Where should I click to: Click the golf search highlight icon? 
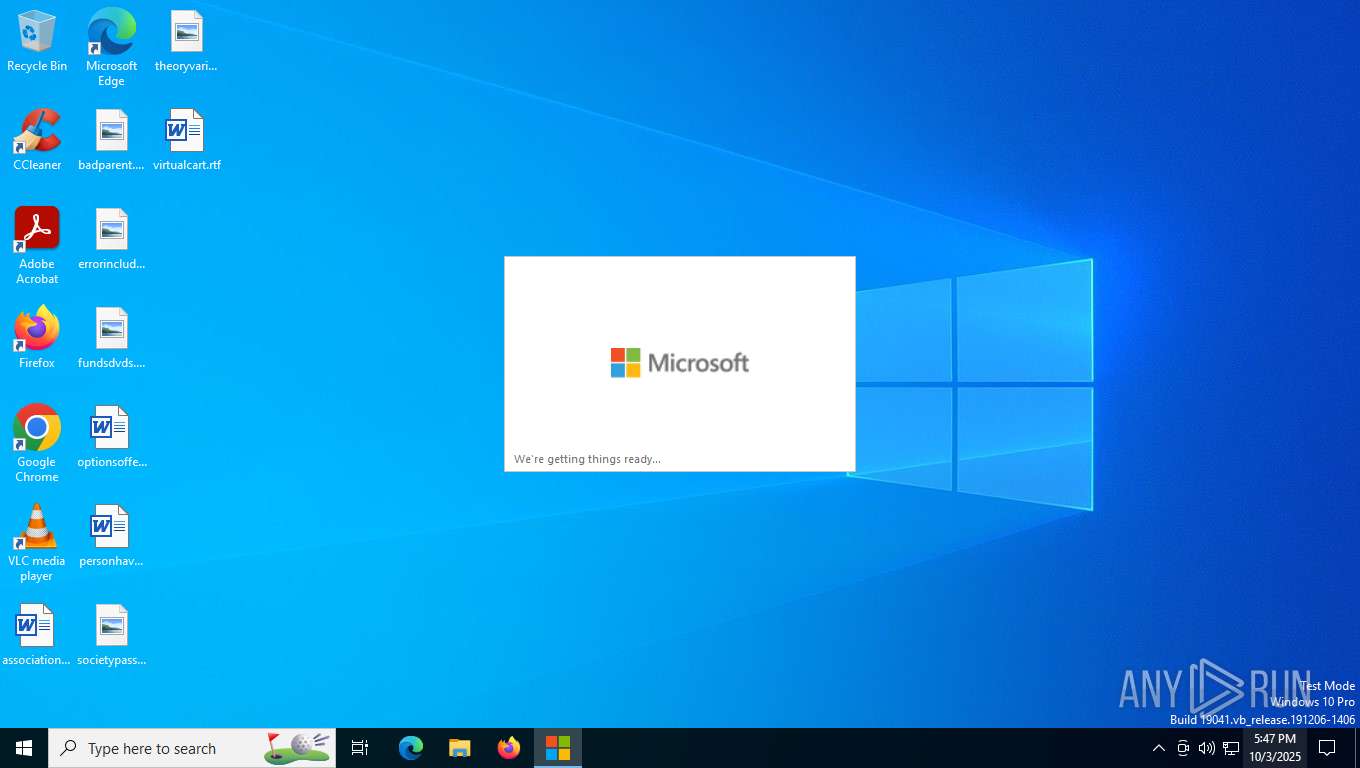coord(297,747)
